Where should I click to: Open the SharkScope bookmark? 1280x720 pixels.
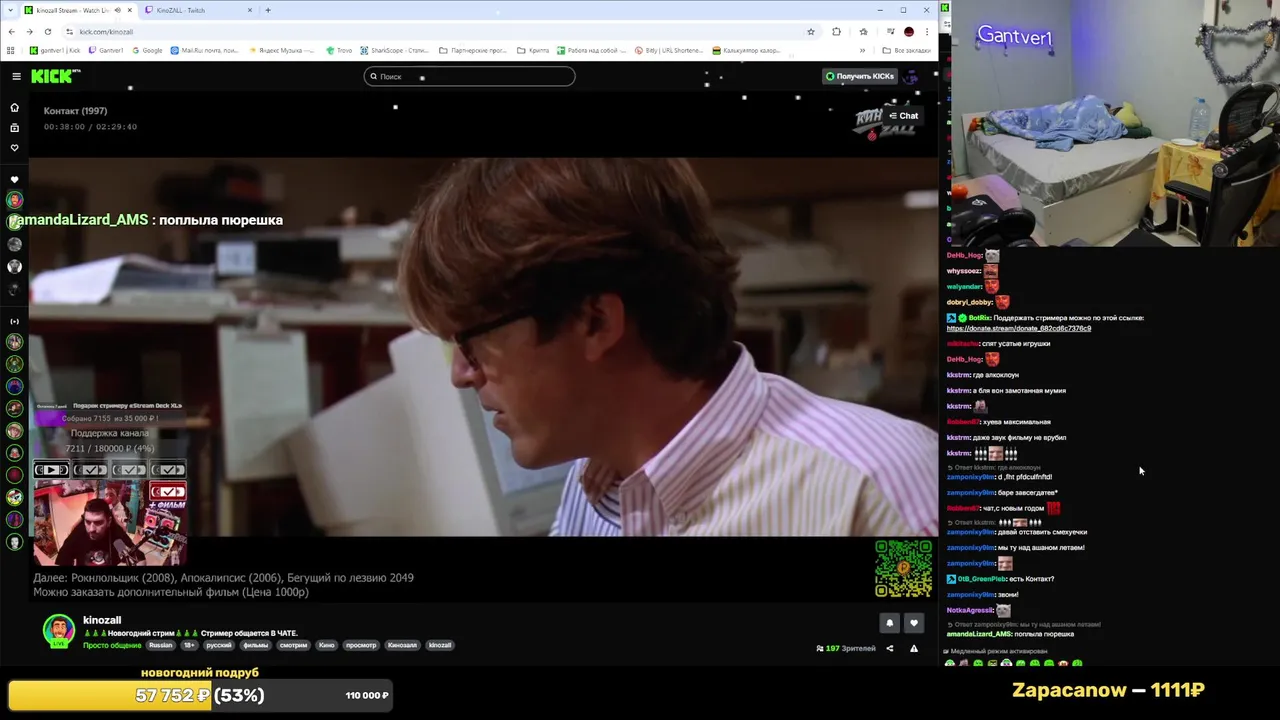click(x=394, y=50)
